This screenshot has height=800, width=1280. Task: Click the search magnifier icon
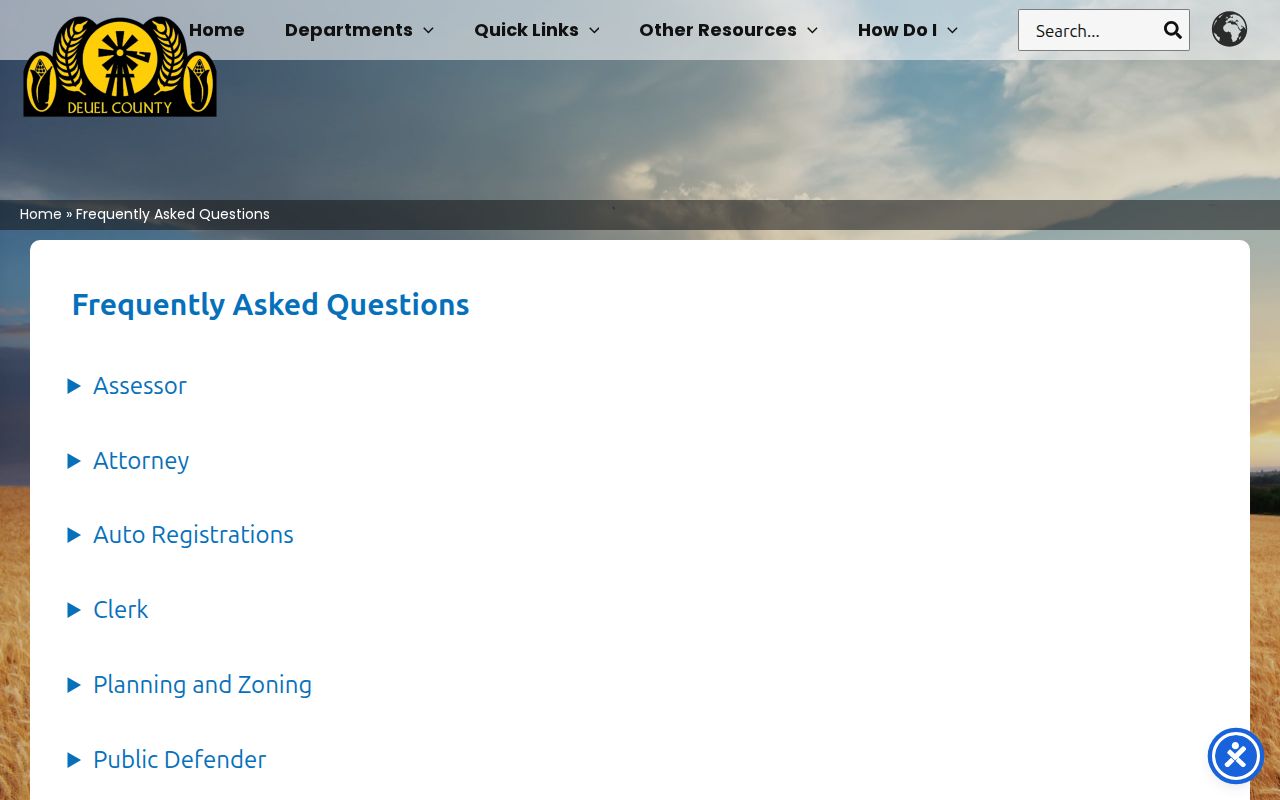1172,30
